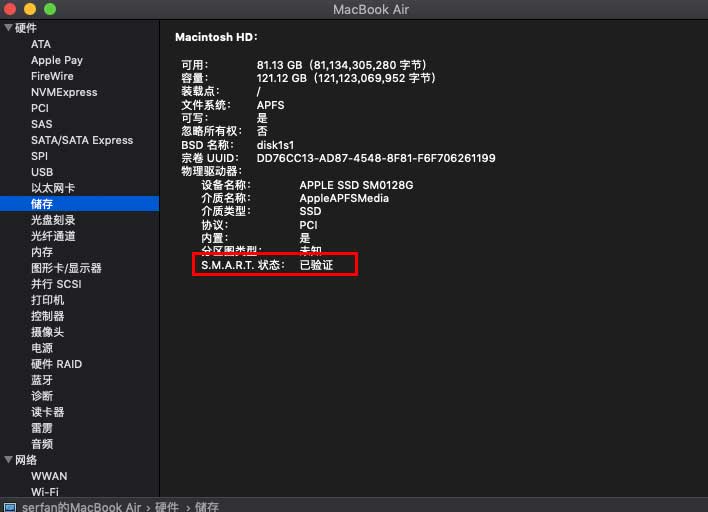Image resolution: width=708 pixels, height=512 pixels.
Task: Open the 读卡器 card reader entry
Action: point(47,412)
